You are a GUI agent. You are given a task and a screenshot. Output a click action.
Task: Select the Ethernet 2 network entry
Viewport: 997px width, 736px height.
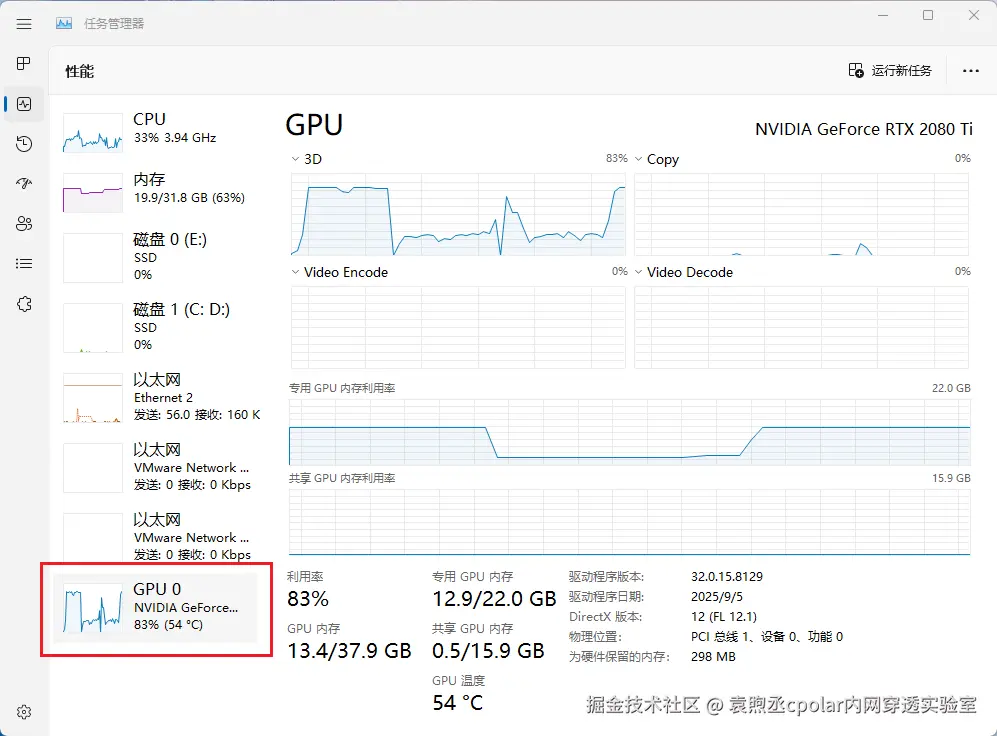coord(160,397)
